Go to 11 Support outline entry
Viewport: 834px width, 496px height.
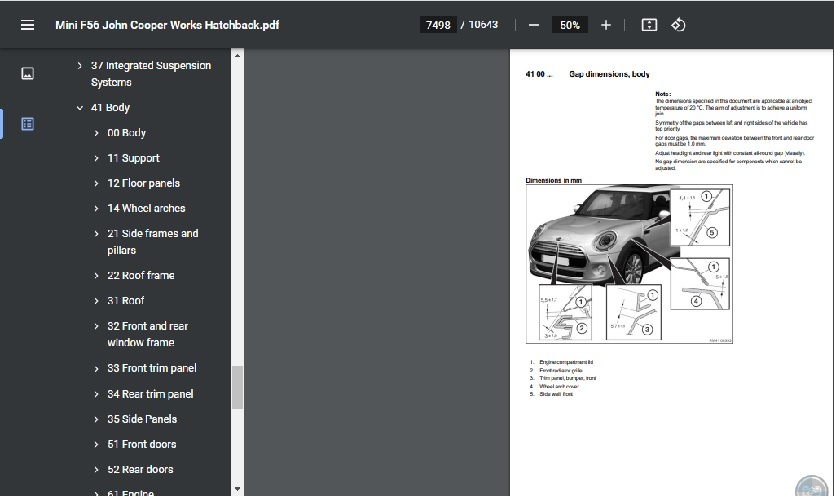pyautogui.click(x=134, y=158)
